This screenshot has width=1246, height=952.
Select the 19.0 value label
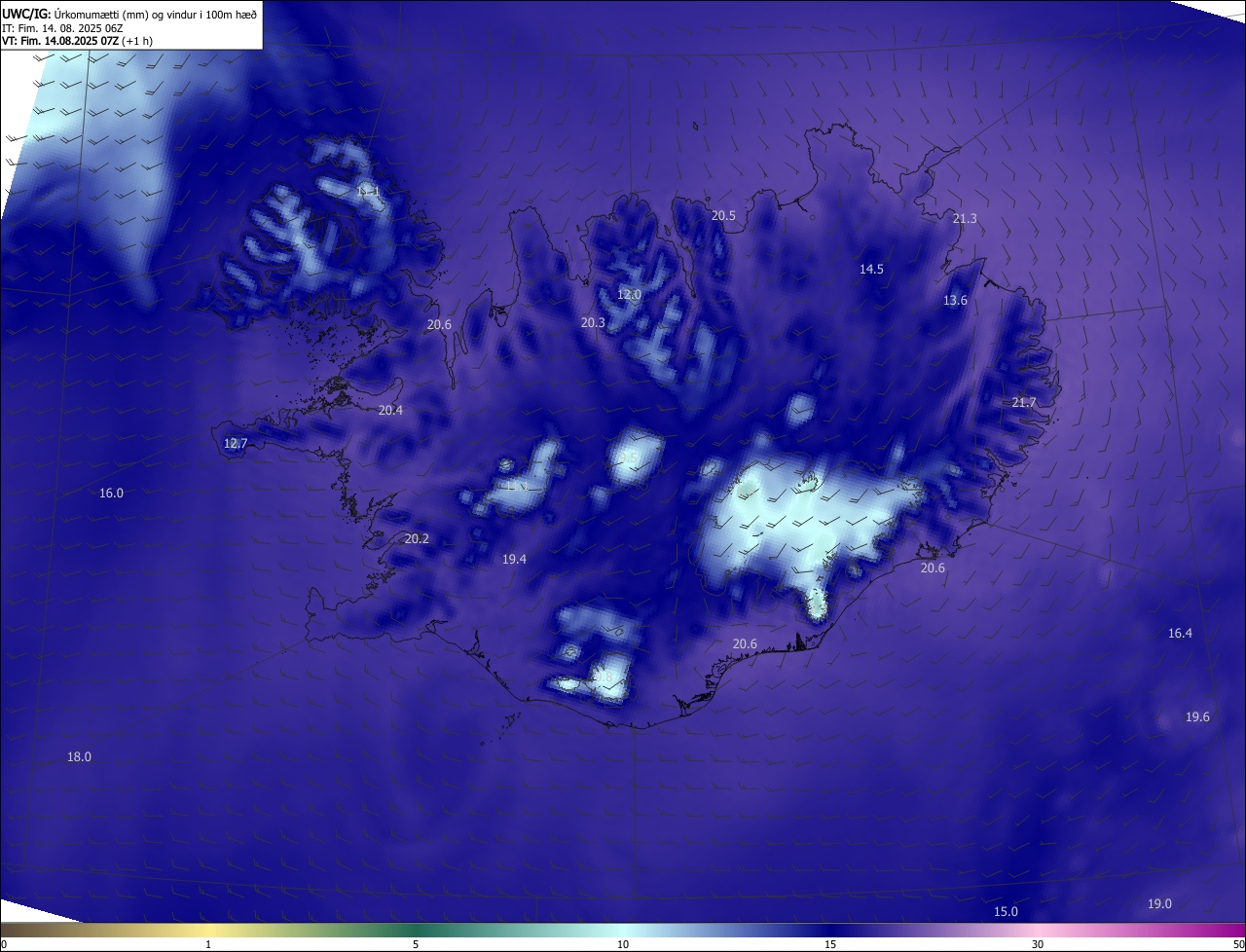(1159, 904)
